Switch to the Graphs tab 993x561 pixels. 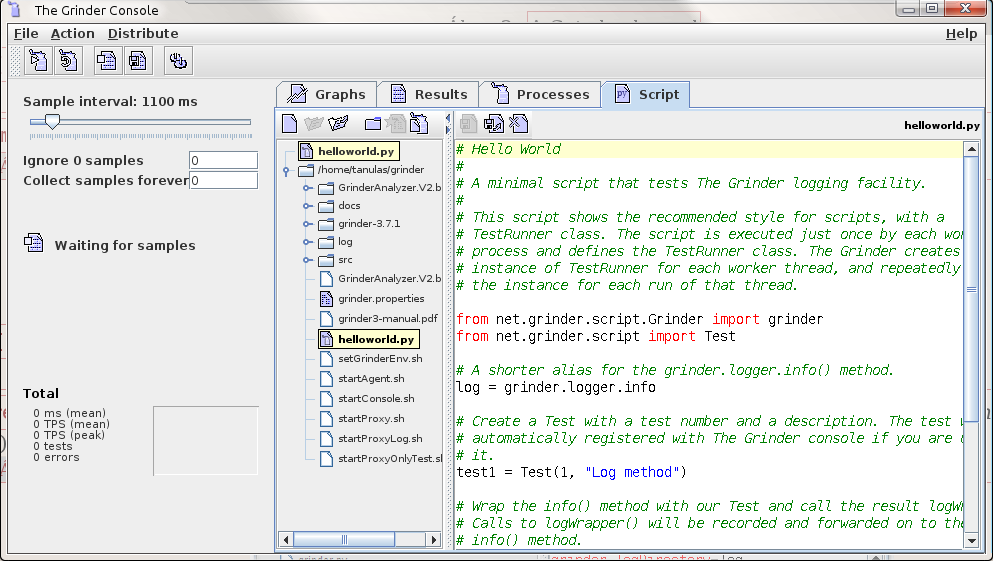327,94
